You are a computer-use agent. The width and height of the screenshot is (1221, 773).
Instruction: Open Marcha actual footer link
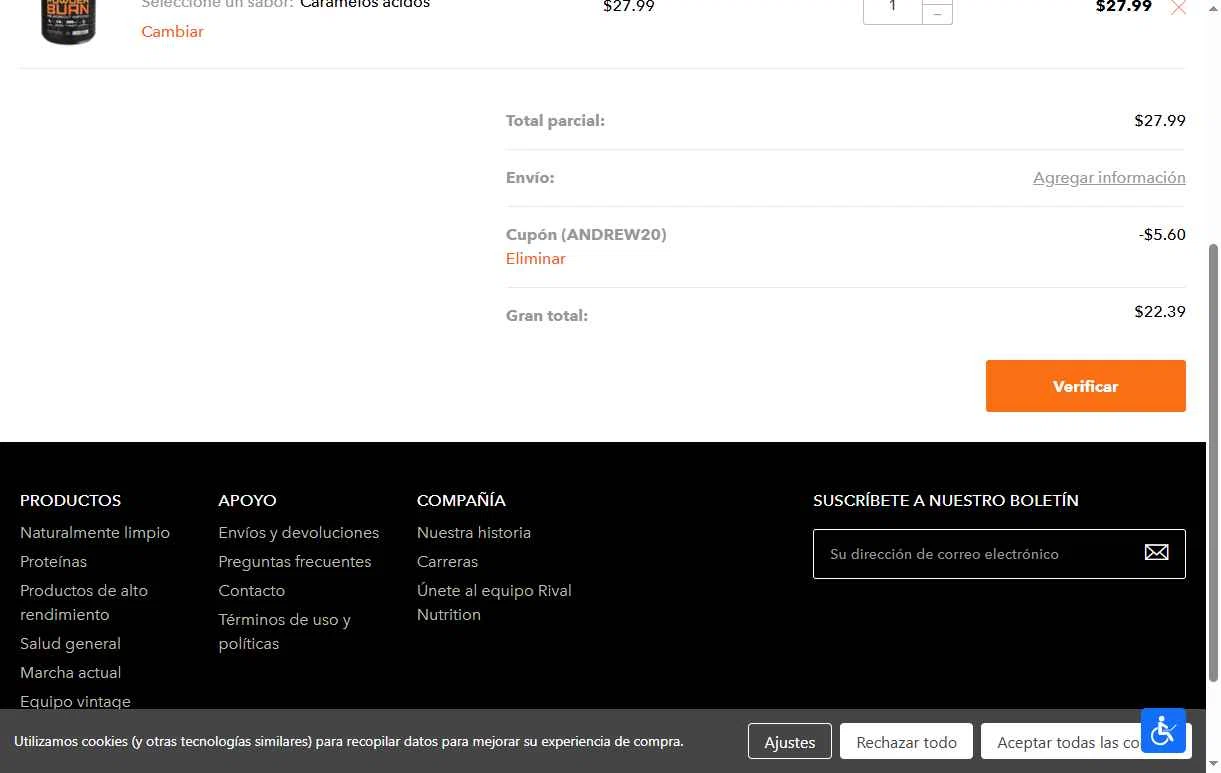pyautogui.click(x=70, y=673)
